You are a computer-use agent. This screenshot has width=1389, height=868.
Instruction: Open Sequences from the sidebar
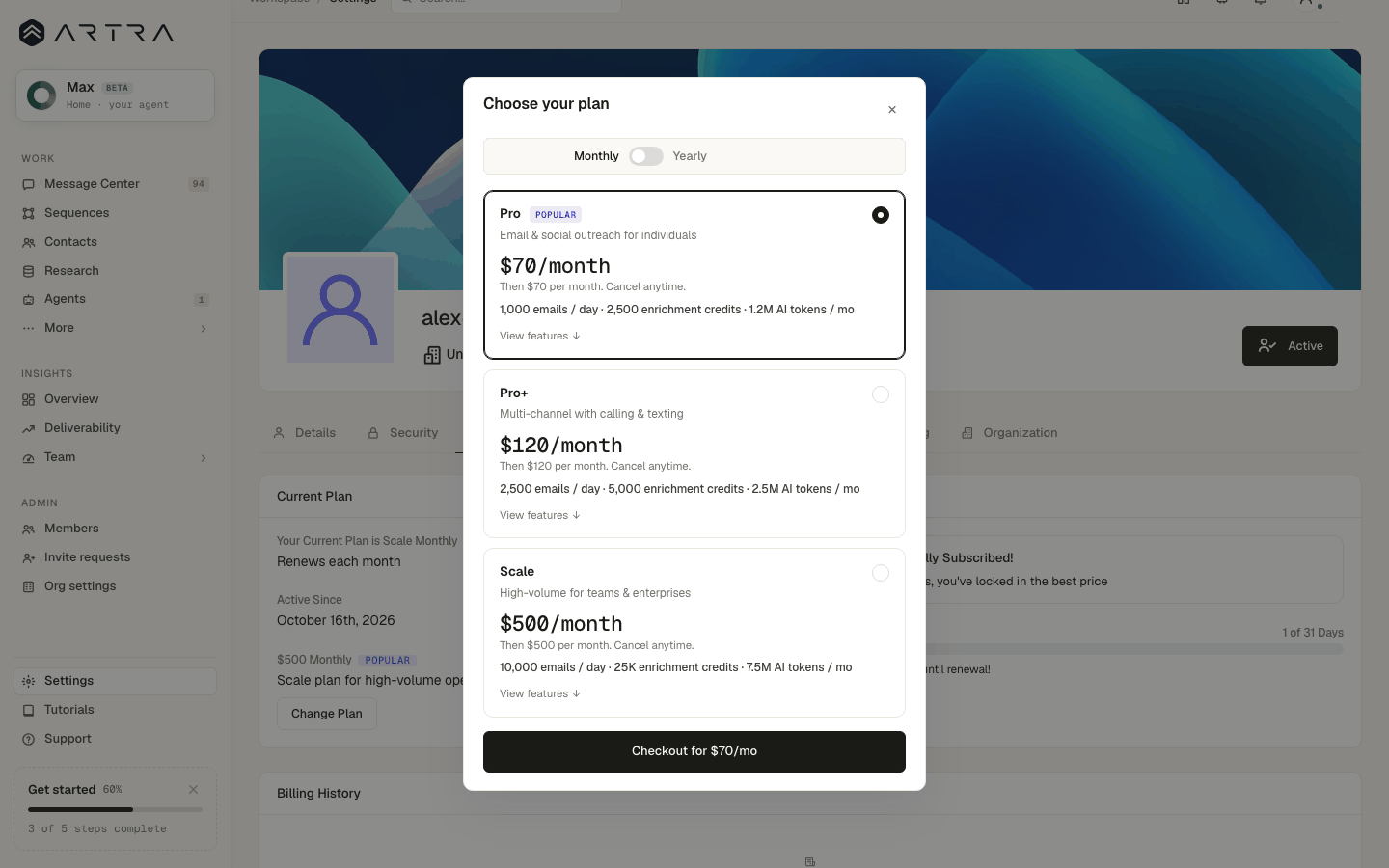(115, 213)
